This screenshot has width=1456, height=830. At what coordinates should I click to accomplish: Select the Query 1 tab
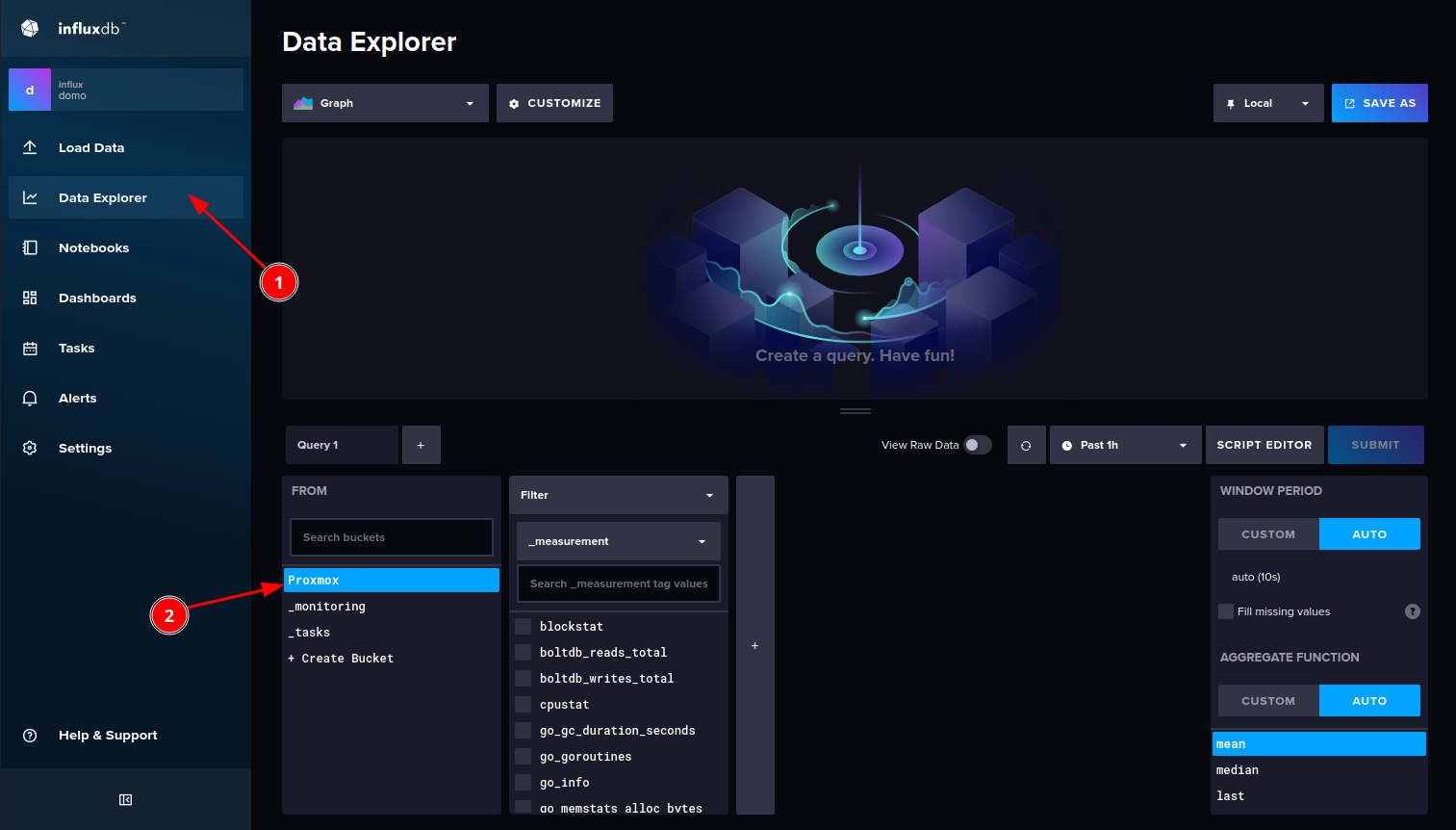click(x=341, y=445)
